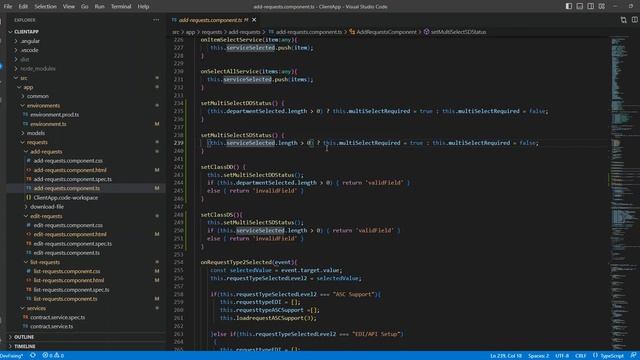
Task: Open Problems via errors and warnings count
Action: click(53, 356)
